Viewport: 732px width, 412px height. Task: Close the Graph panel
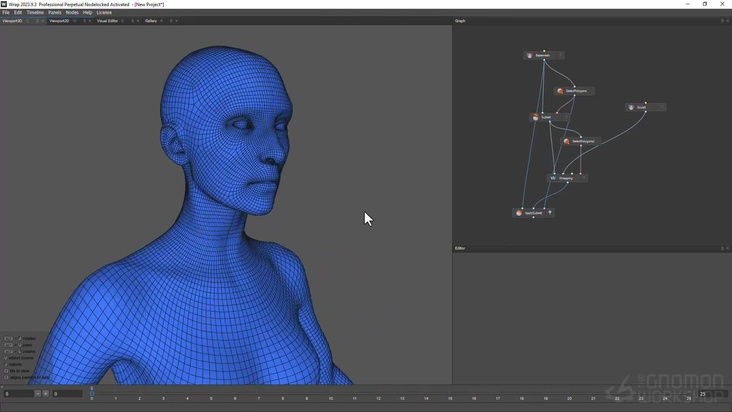coord(728,21)
